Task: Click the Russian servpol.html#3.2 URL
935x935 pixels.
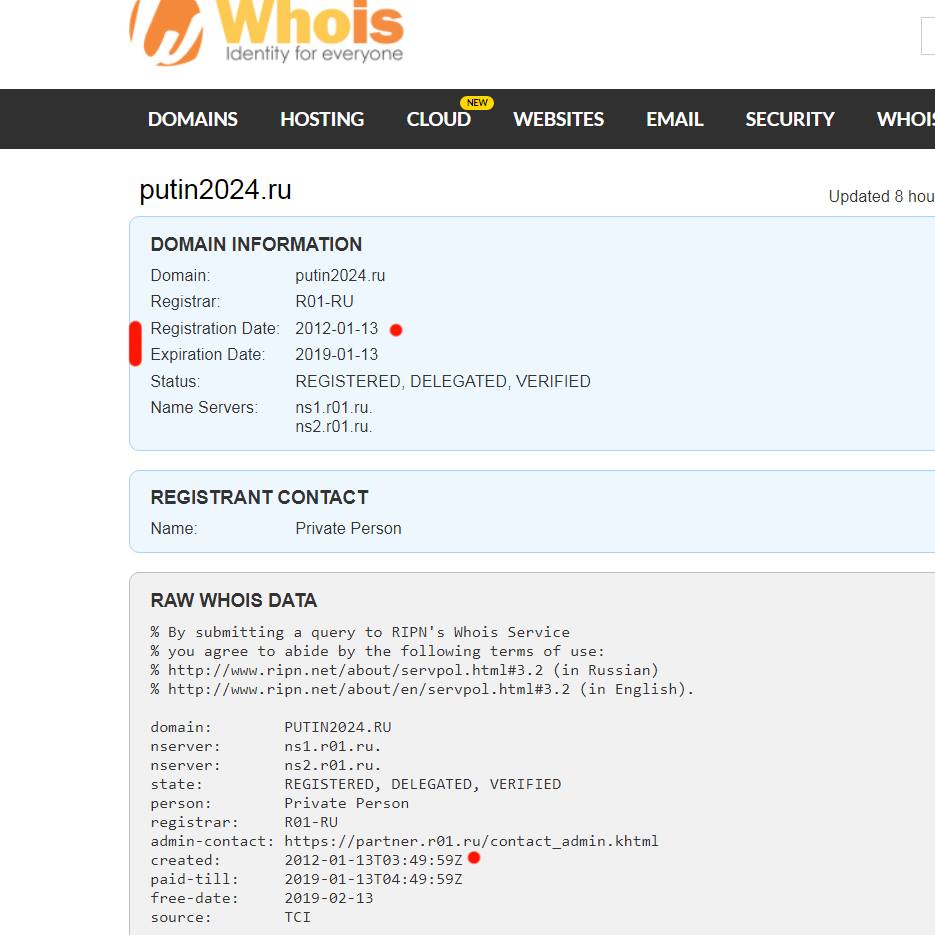Action: point(355,670)
